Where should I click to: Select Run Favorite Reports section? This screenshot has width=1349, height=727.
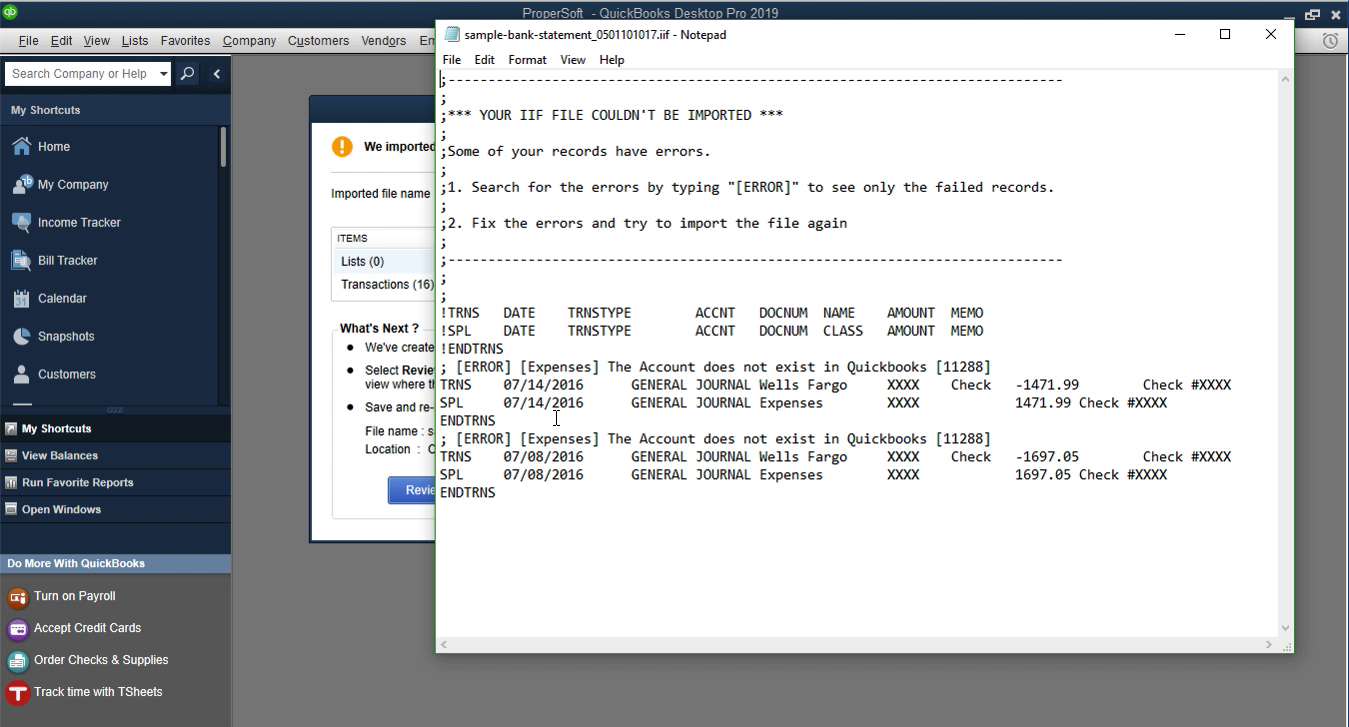pyautogui.click(x=115, y=482)
